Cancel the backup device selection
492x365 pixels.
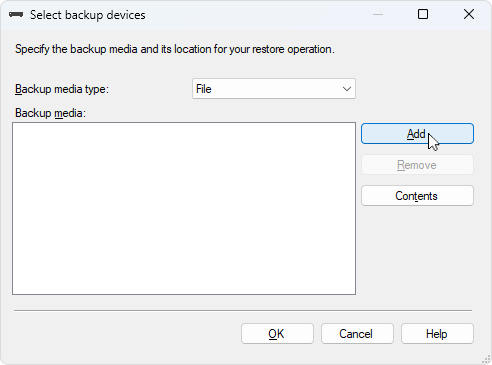357,334
